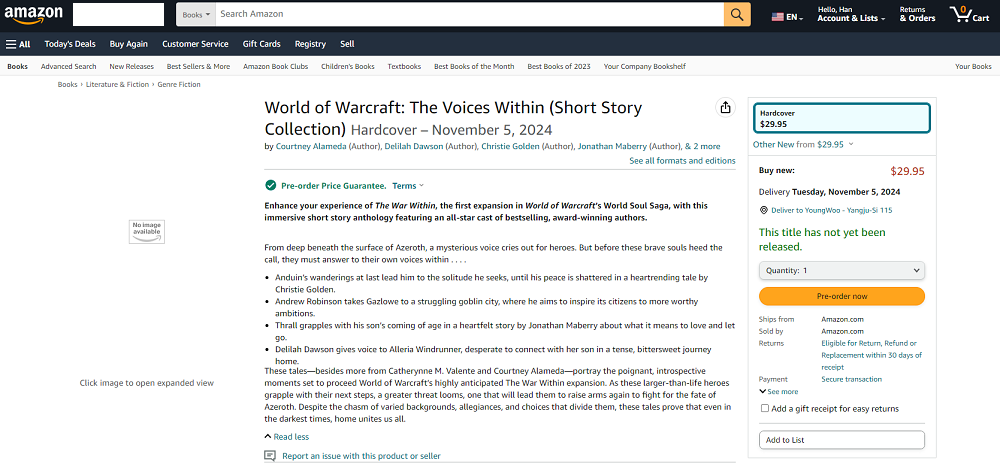Click the Amazon logo
This screenshot has height=466, width=1000.
point(33,14)
